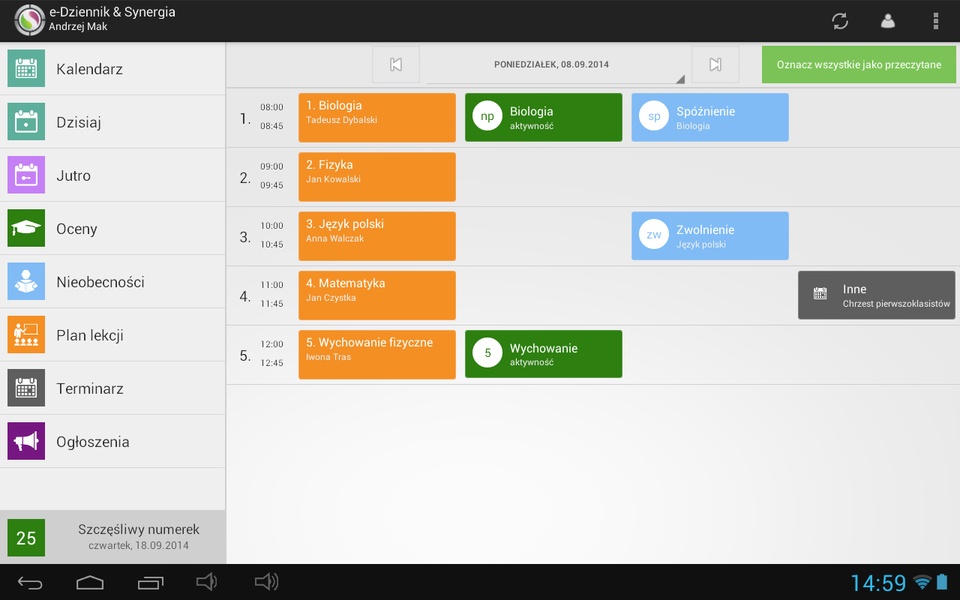
Task: Open the Kalendarz calendar icon
Action: [26, 69]
